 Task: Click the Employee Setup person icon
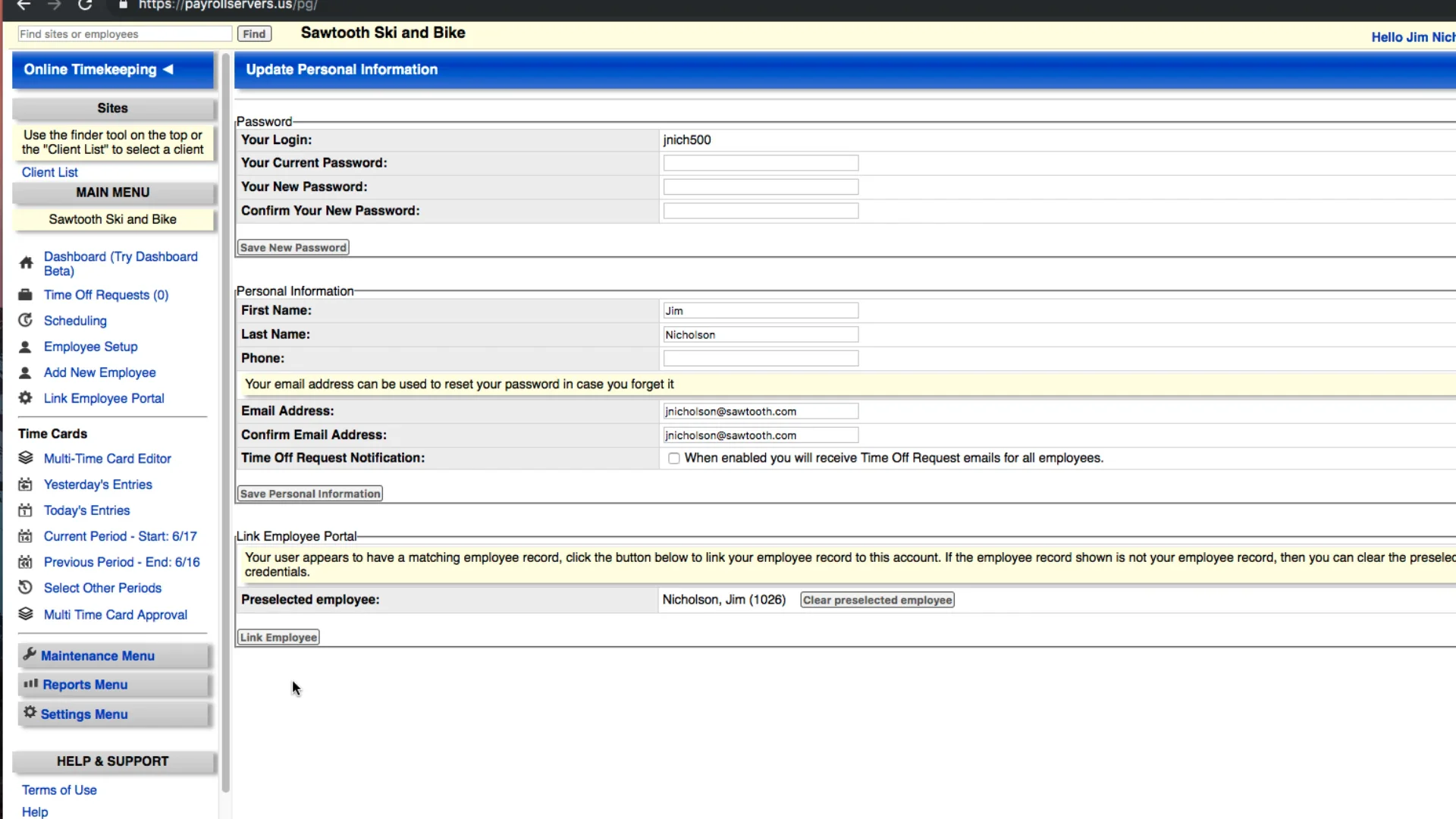click(x=25, y=347)
